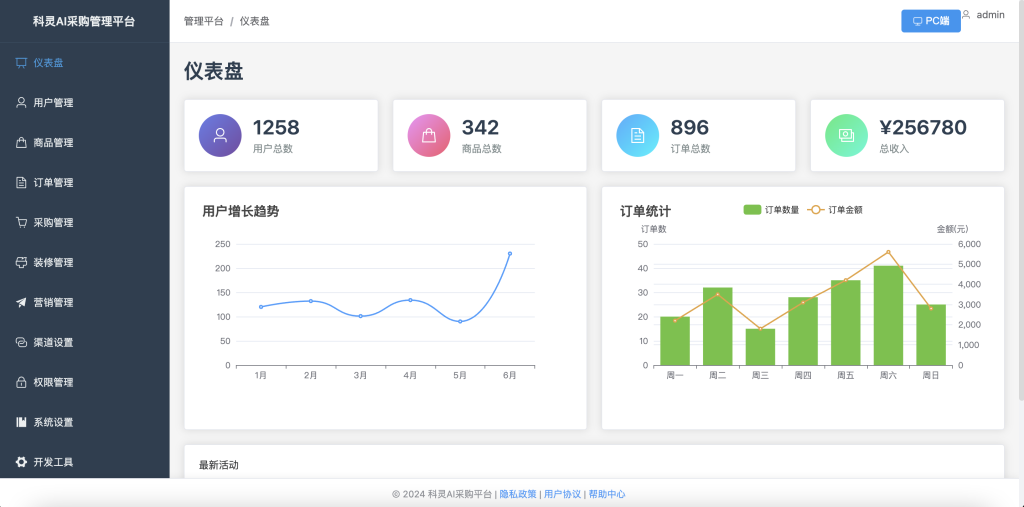Click the lock icon beside 权限管理
This screenshot has width=1024, height=507.
click(21, 383)
